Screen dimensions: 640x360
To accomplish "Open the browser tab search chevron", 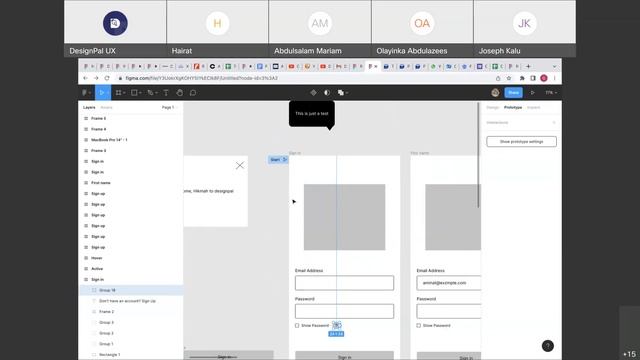I will [554, 66].
